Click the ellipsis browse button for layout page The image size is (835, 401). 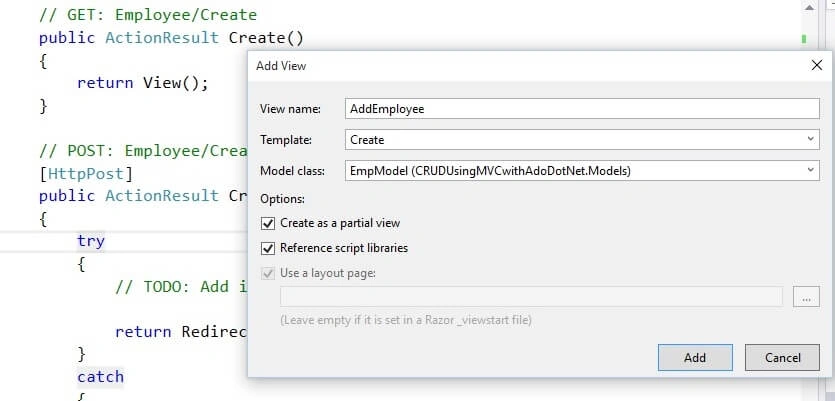click(806, 297)
